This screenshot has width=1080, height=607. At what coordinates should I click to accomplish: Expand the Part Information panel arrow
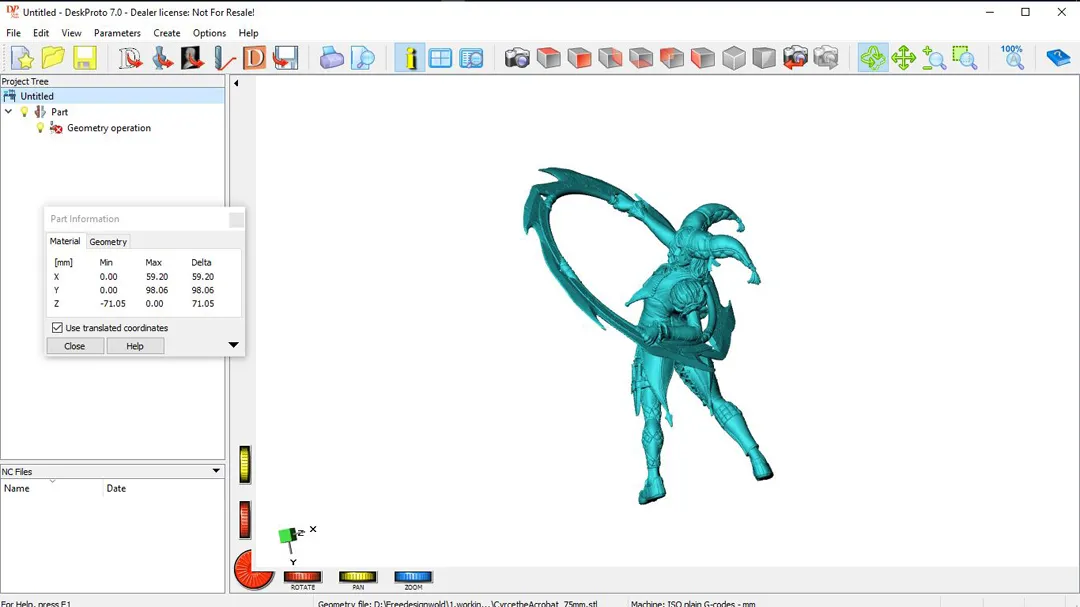pyautogui.click(x=233, y=345)
